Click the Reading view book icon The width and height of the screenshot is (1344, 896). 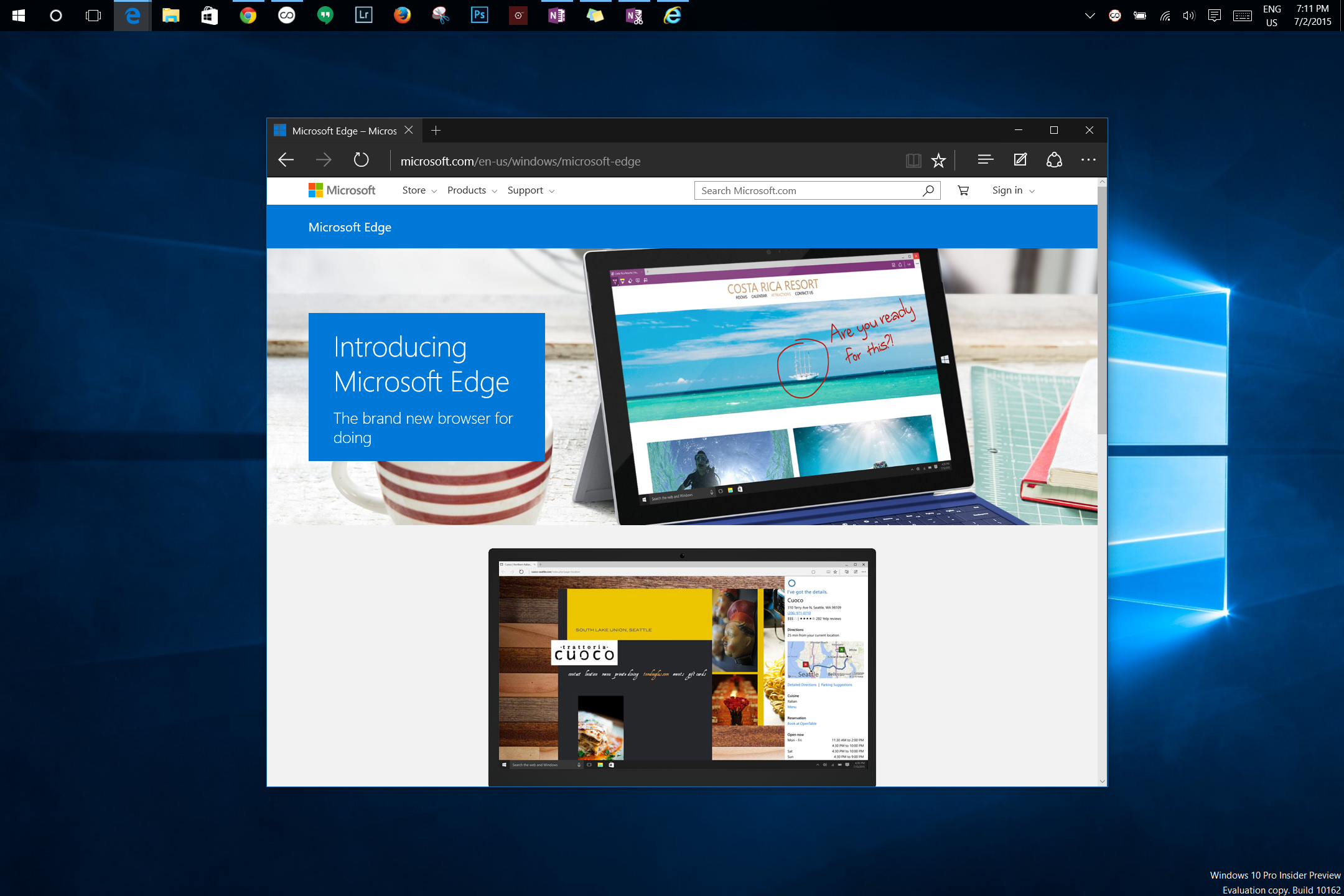[913, 161]
